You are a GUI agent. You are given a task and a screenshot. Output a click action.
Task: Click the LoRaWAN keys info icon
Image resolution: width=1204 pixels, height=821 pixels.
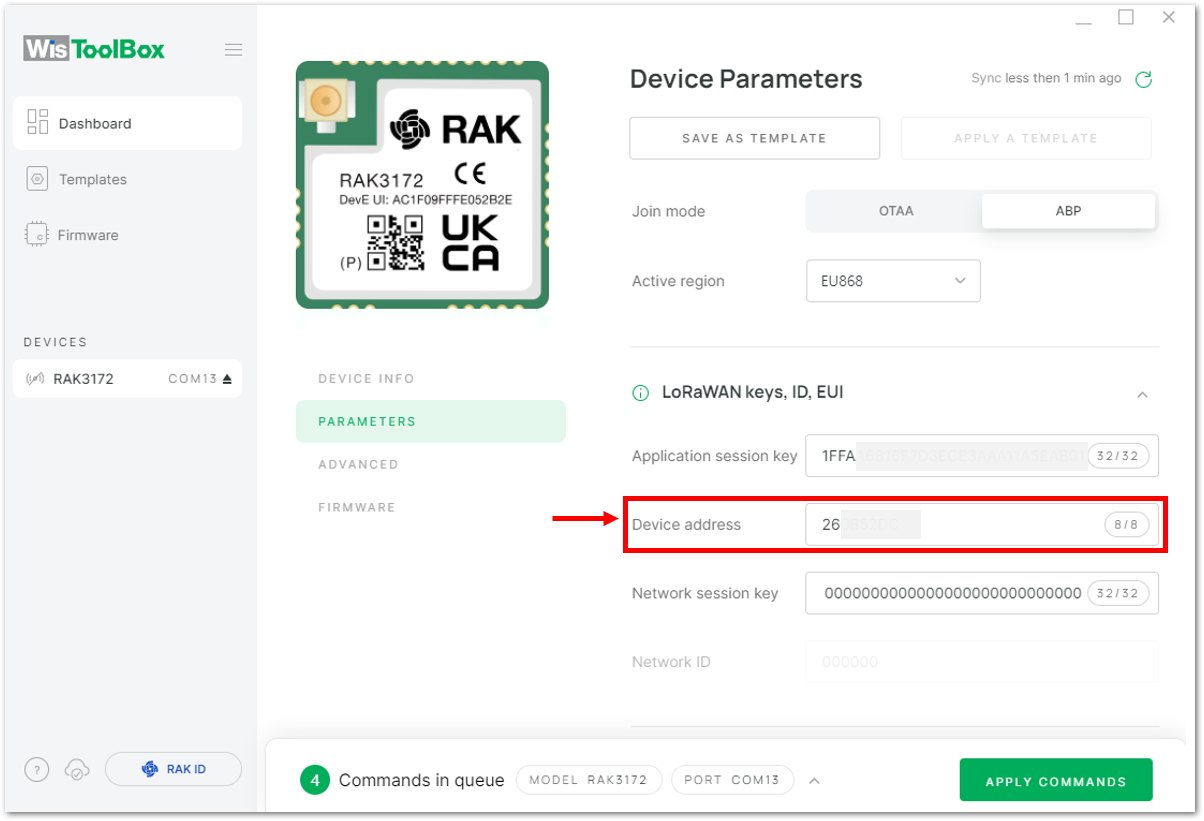pyautogui.click(x=641, y=393)
